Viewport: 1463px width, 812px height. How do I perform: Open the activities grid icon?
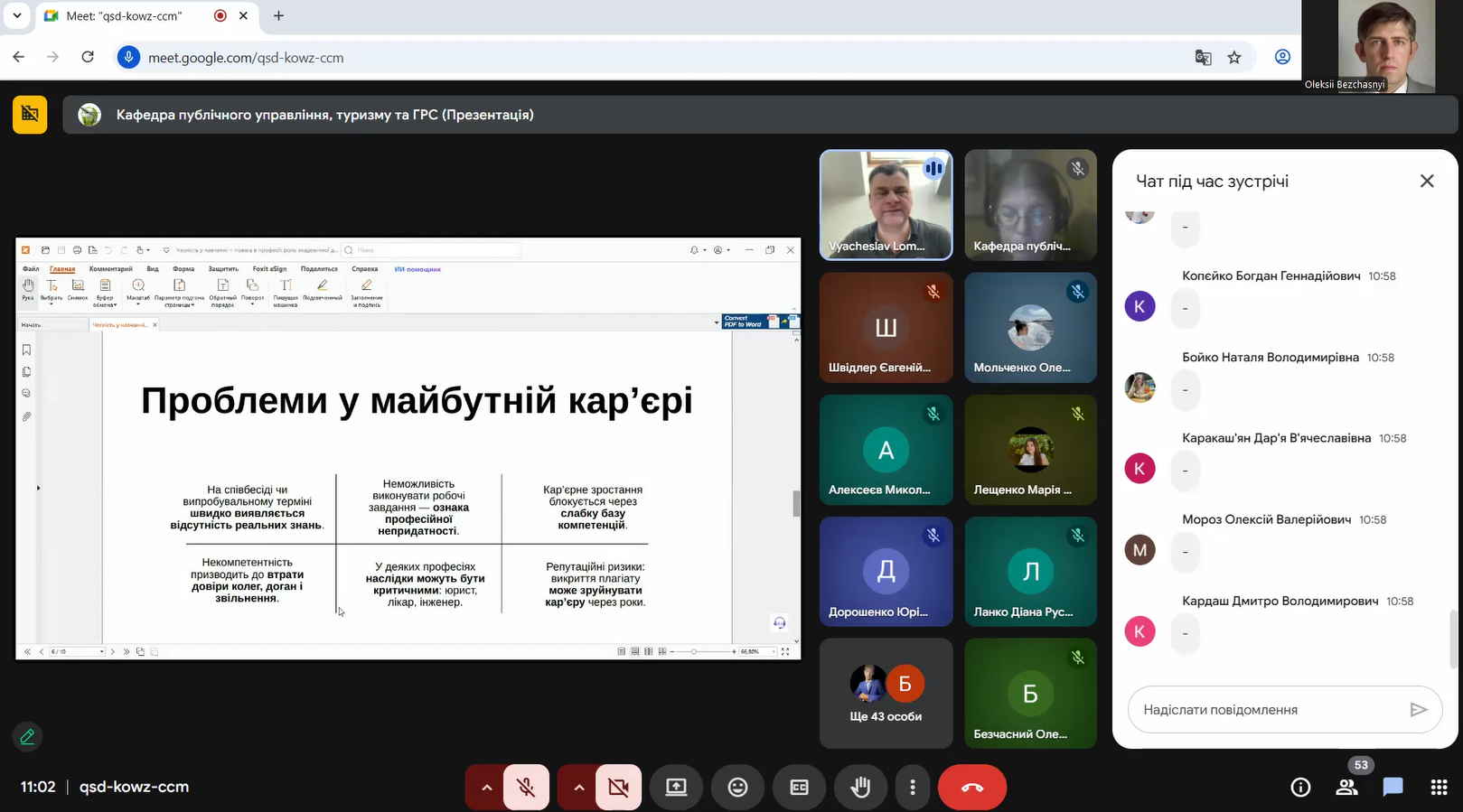tap(1439, 788)
